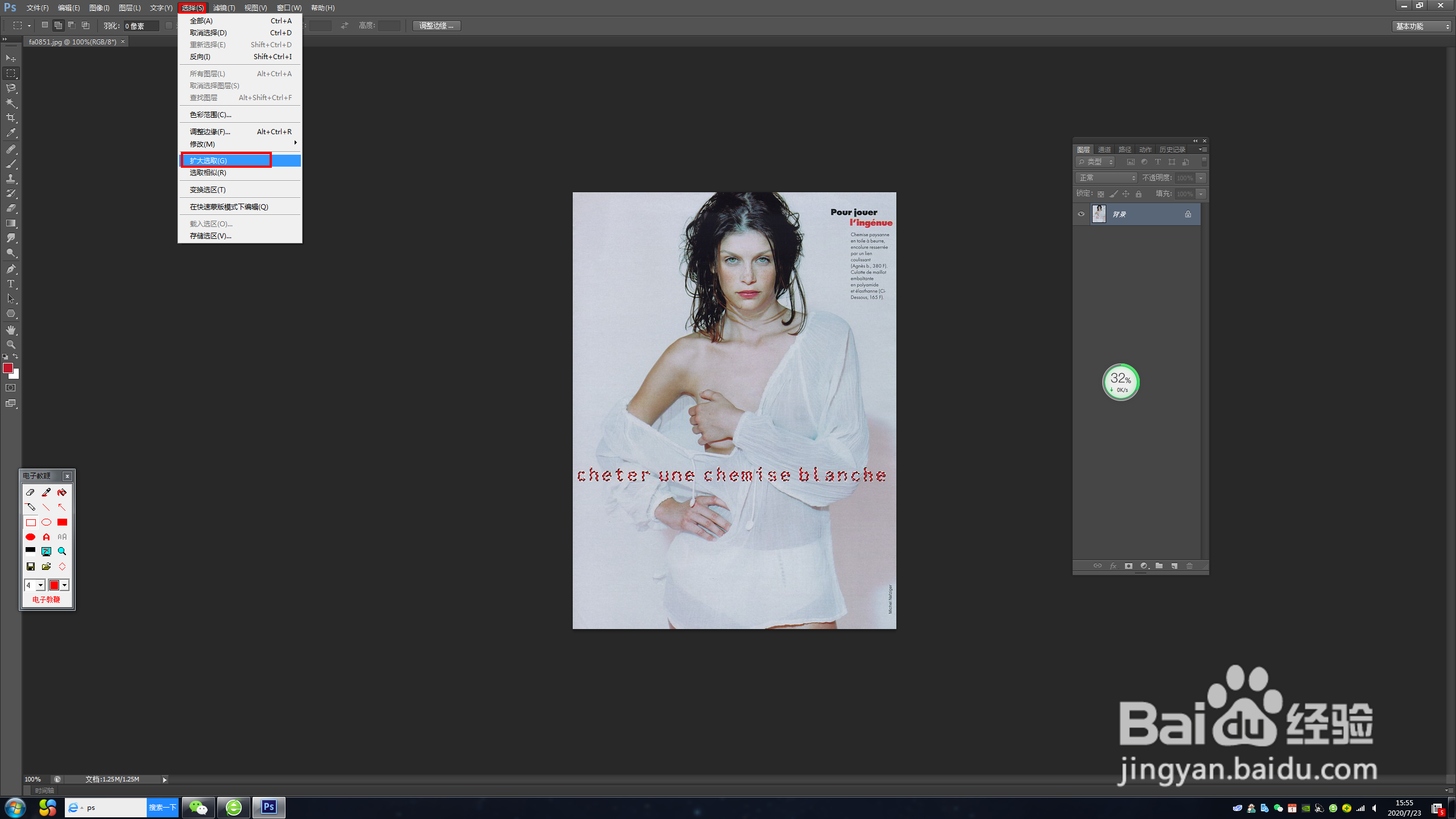Image resolution: width=1456 pixels, height=819 pixels.
Task: Select the Hand tool
Action: click(11, 330)
